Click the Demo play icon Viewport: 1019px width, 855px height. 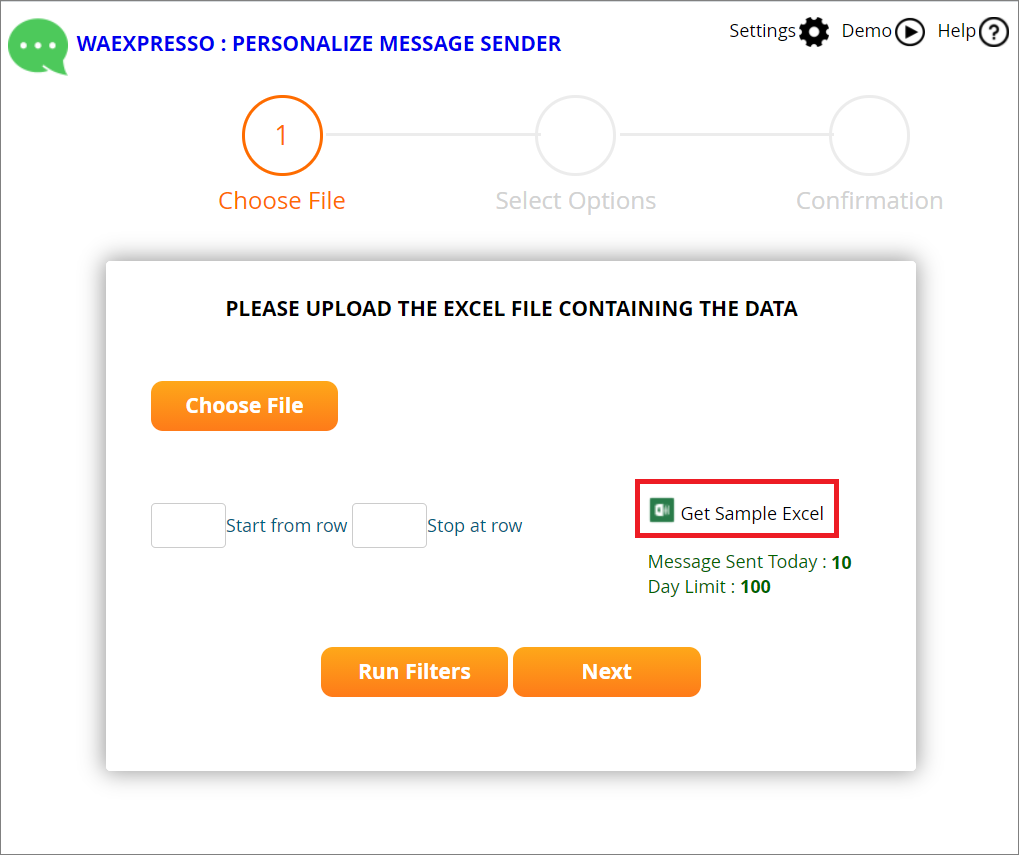[910, 32]
